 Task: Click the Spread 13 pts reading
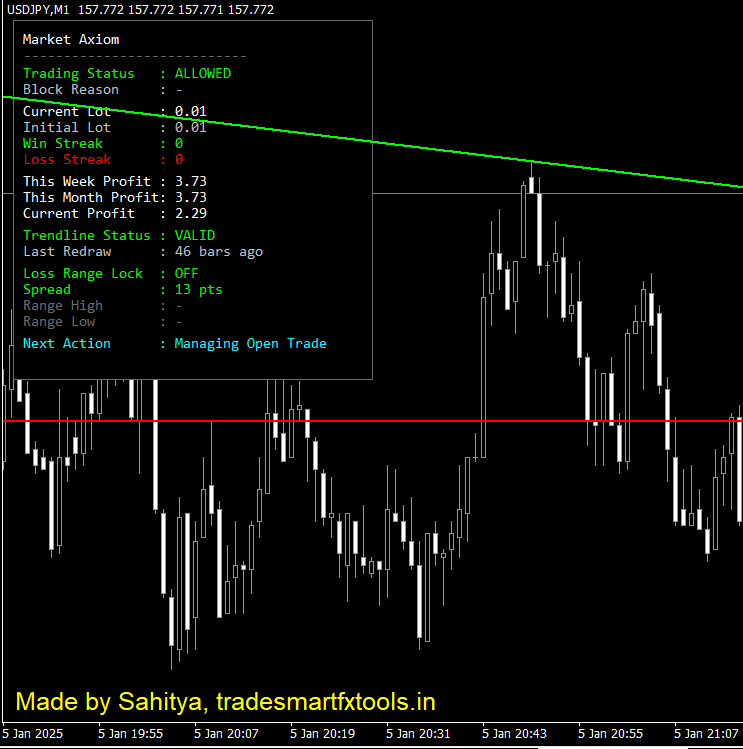tap(198, 289)
